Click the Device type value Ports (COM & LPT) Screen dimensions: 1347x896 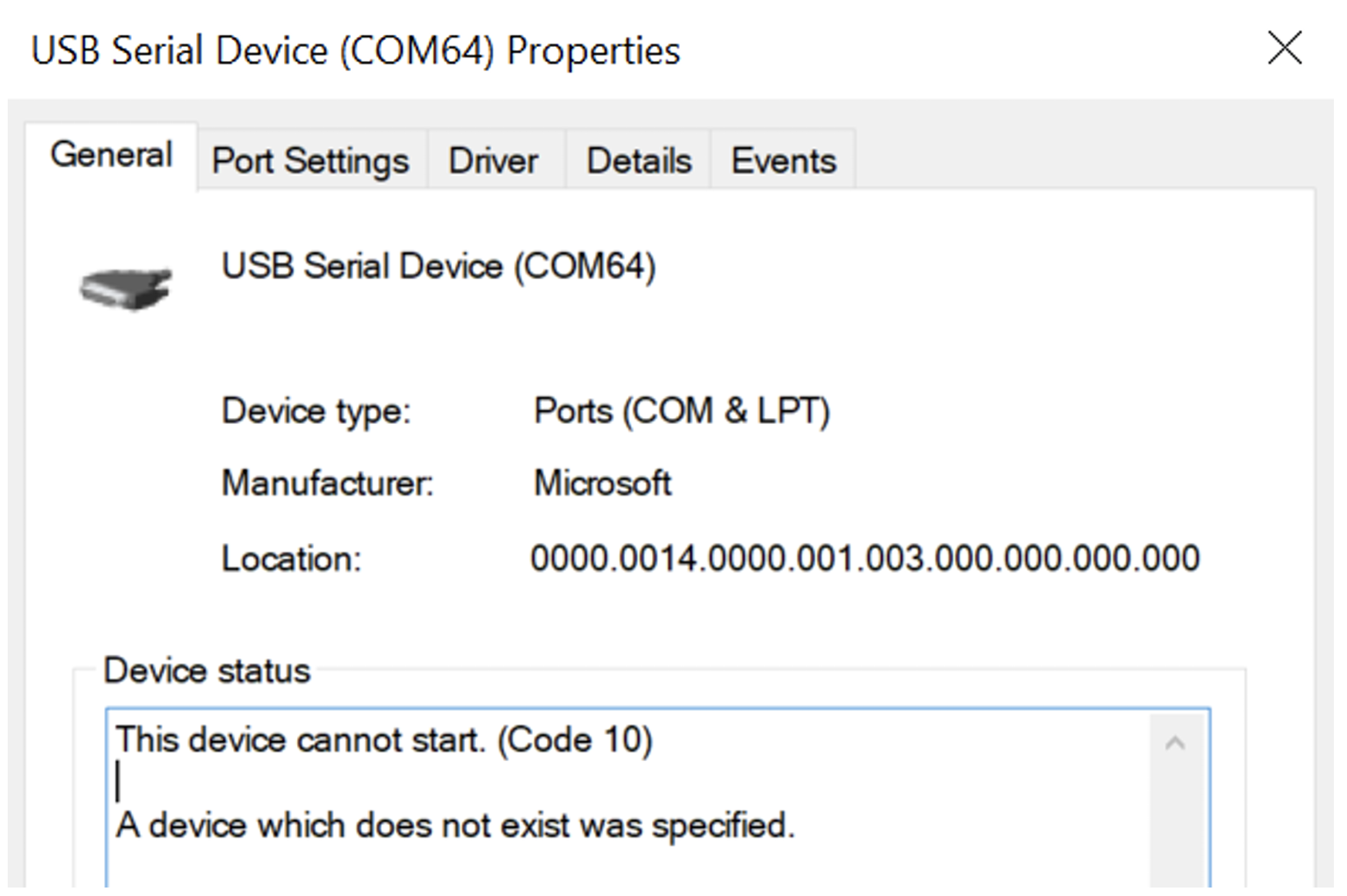682,411
